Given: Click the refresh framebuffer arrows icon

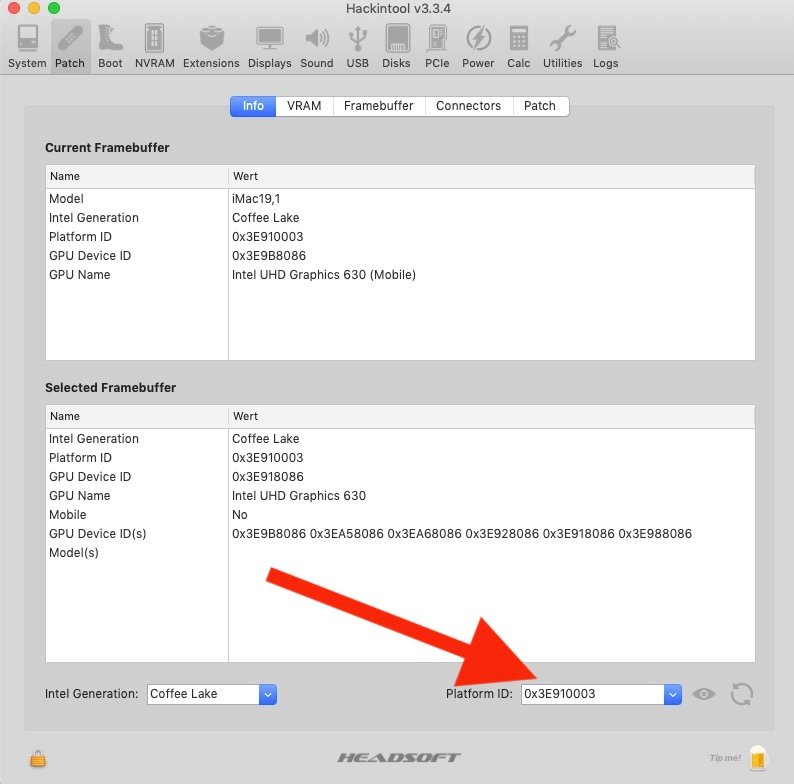Looking at the screenshot, I should pyautogui.click(x=742, y=694).
